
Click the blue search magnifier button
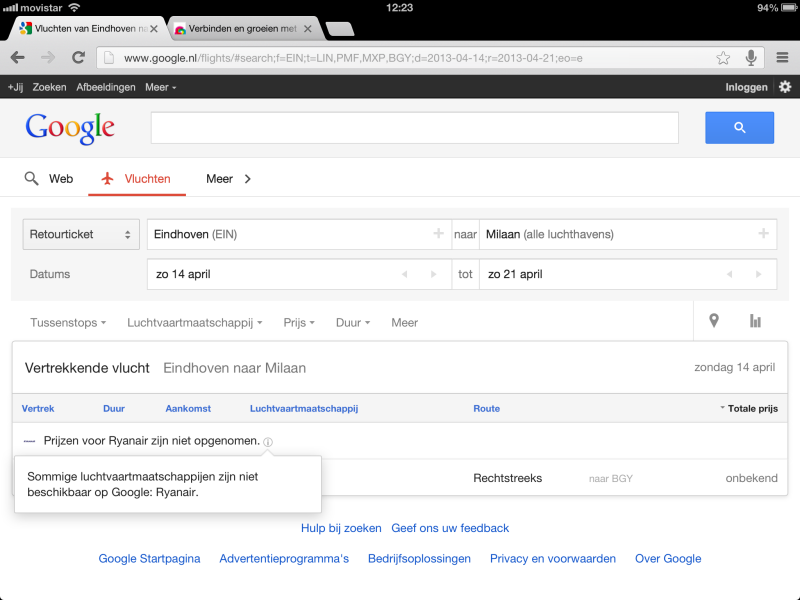coord(739,128)
